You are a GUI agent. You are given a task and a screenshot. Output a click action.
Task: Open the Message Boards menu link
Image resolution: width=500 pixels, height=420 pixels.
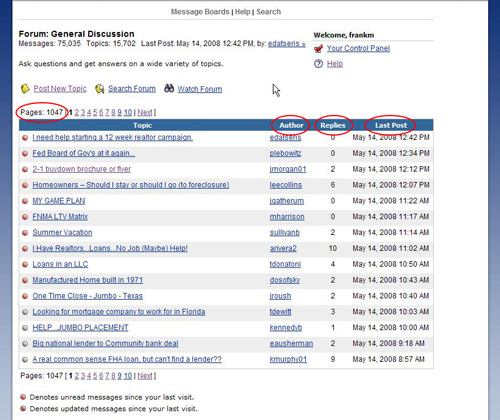(200, 12)
